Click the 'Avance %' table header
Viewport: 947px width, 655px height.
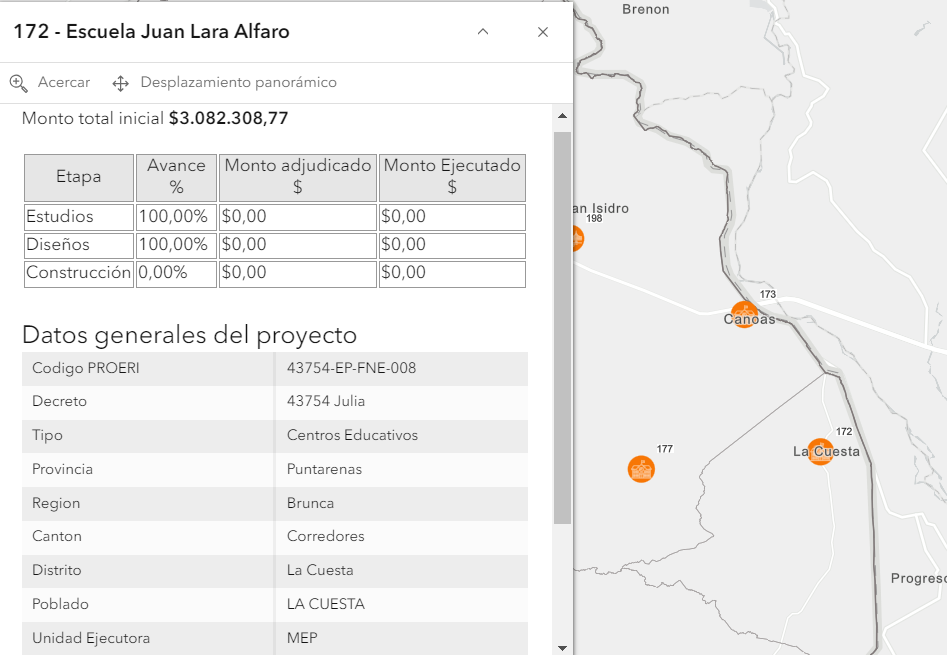click(x=176, y=177)
